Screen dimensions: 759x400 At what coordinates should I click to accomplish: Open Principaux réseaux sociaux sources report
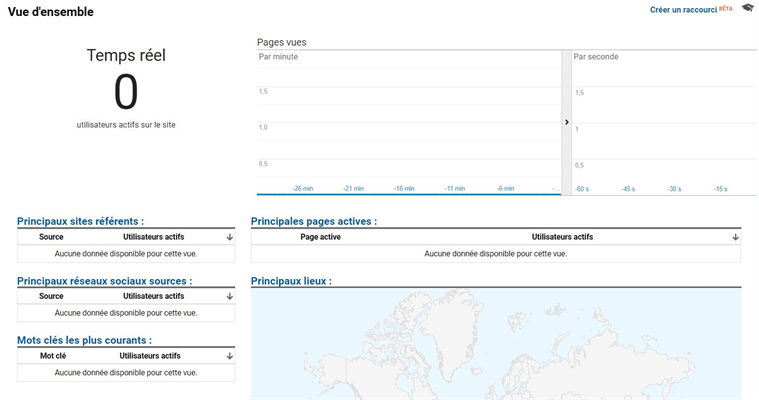104,281
